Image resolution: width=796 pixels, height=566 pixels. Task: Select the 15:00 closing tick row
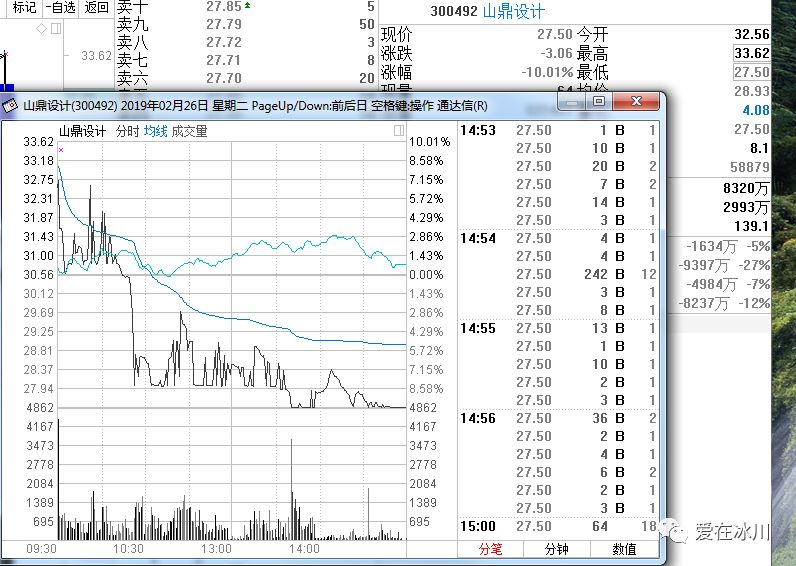tap(558, 526)
